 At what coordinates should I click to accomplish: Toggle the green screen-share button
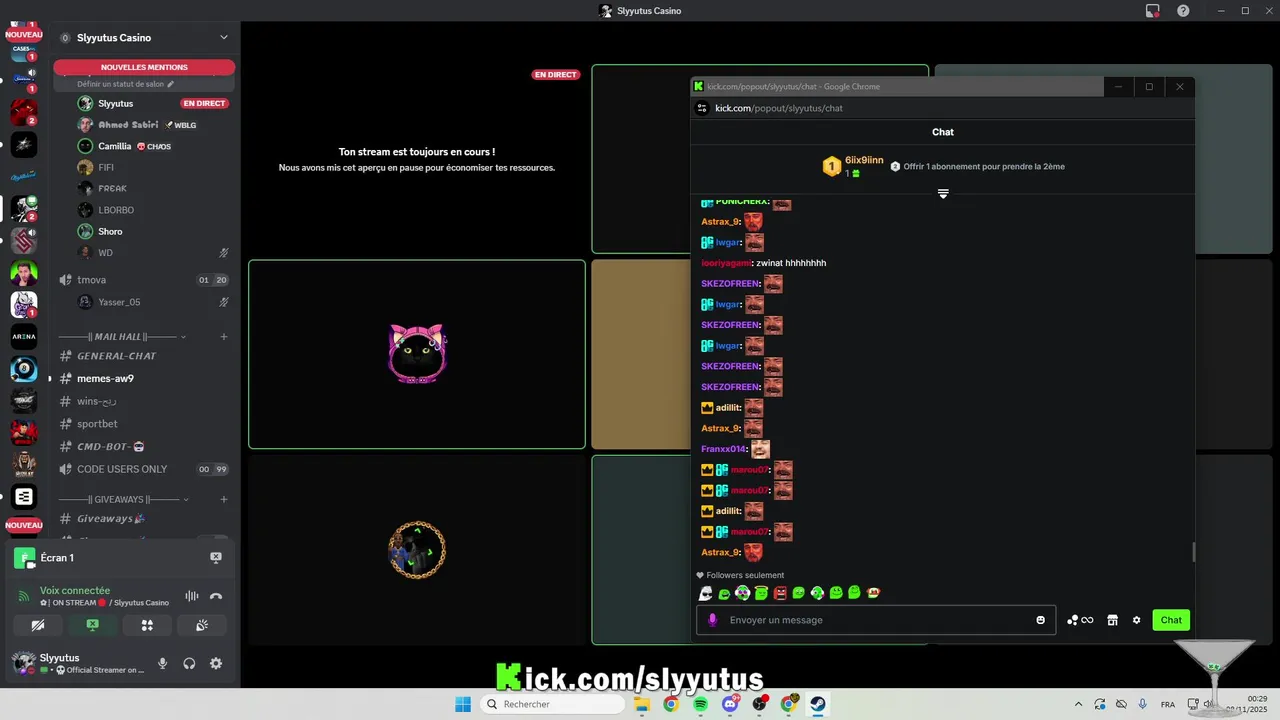coord(92,625)
